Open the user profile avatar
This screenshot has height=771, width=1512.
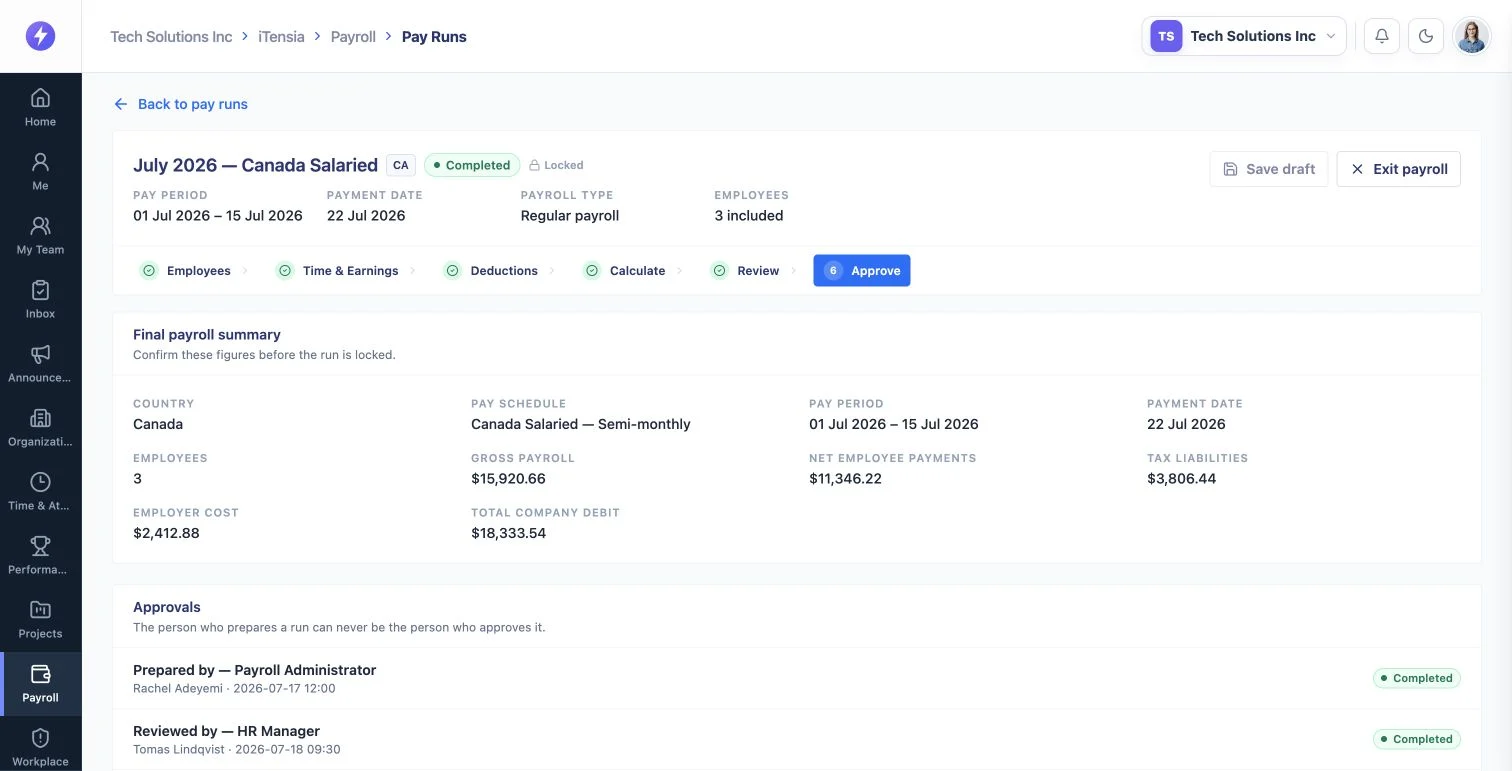click(x=1471, y=36)
